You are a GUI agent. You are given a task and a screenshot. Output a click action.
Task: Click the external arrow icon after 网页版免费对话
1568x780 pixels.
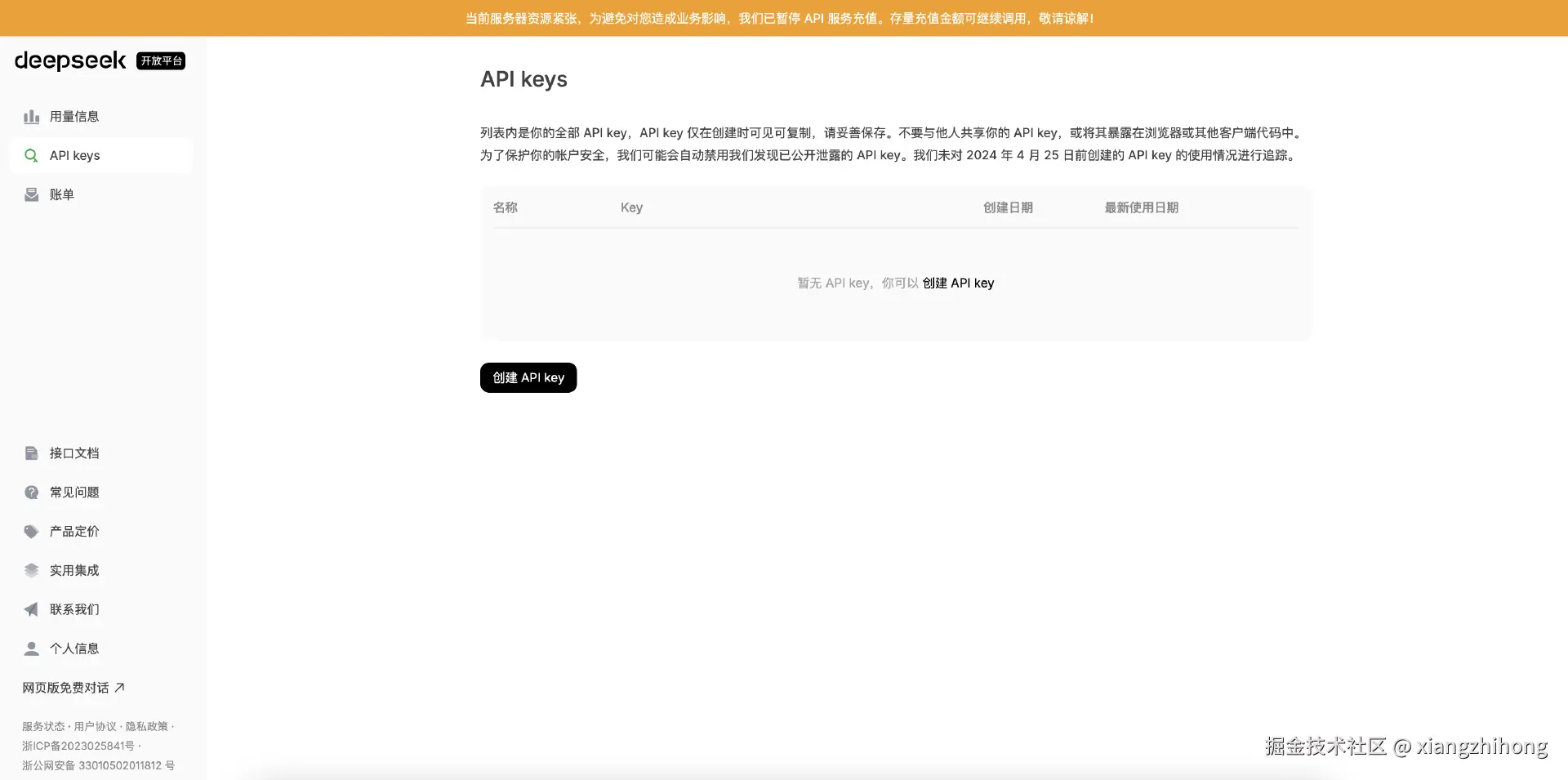pyautogui.click(x=119, y=688)
